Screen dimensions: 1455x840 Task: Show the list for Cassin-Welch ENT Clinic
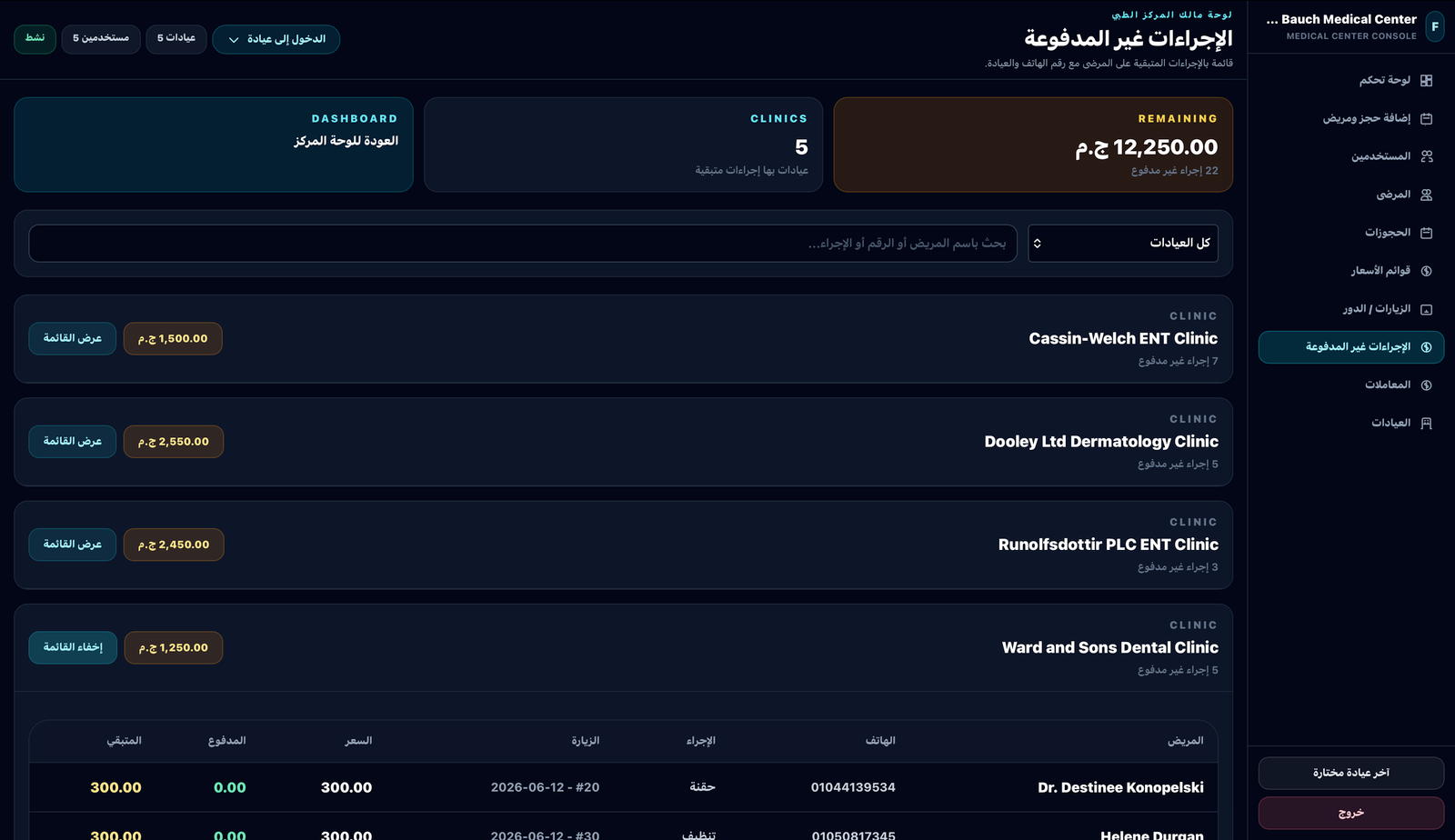click(73, 338)
